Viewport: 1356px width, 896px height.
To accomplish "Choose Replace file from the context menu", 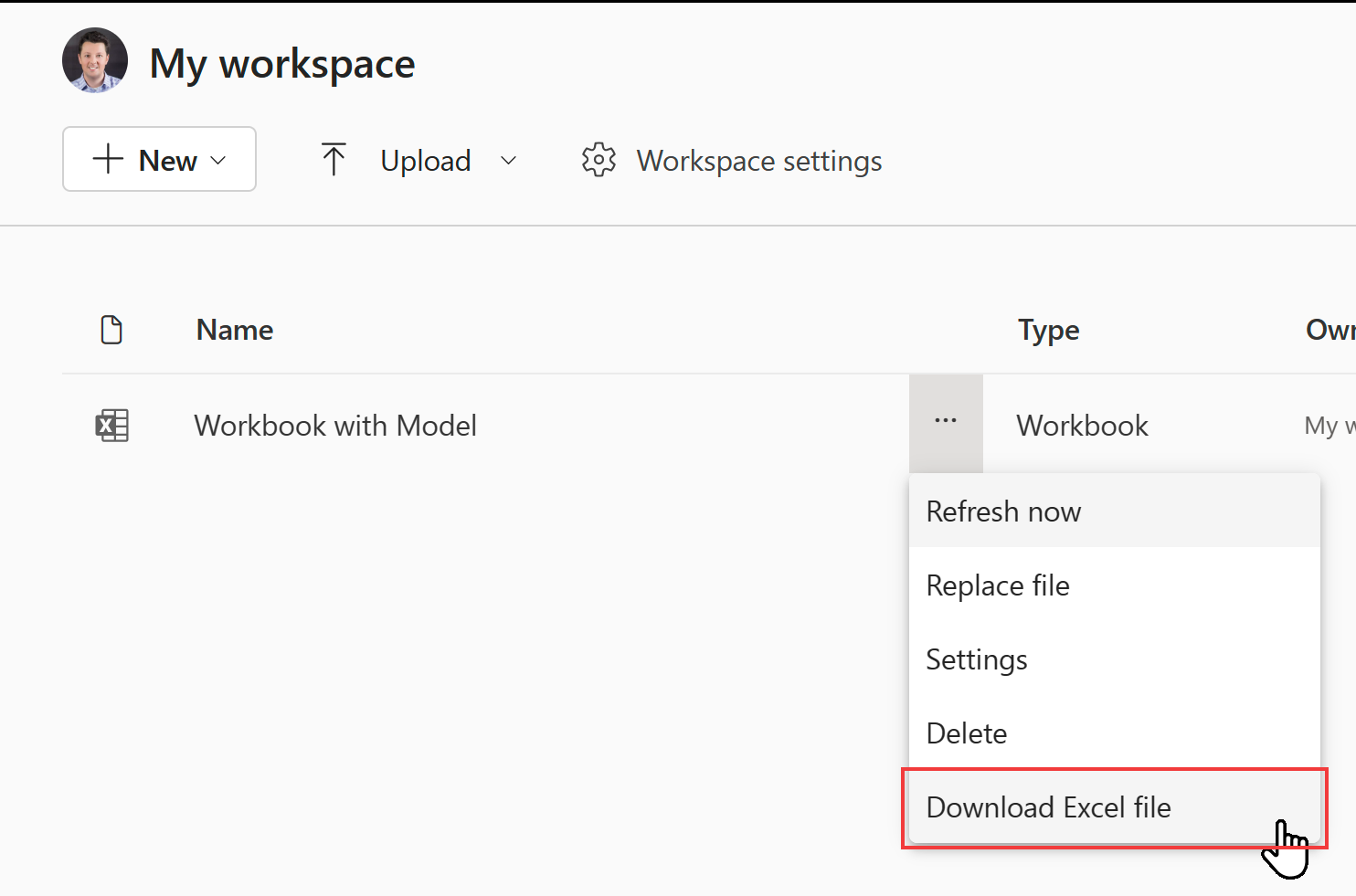I will pyautogui.click(x=997, y=585).
